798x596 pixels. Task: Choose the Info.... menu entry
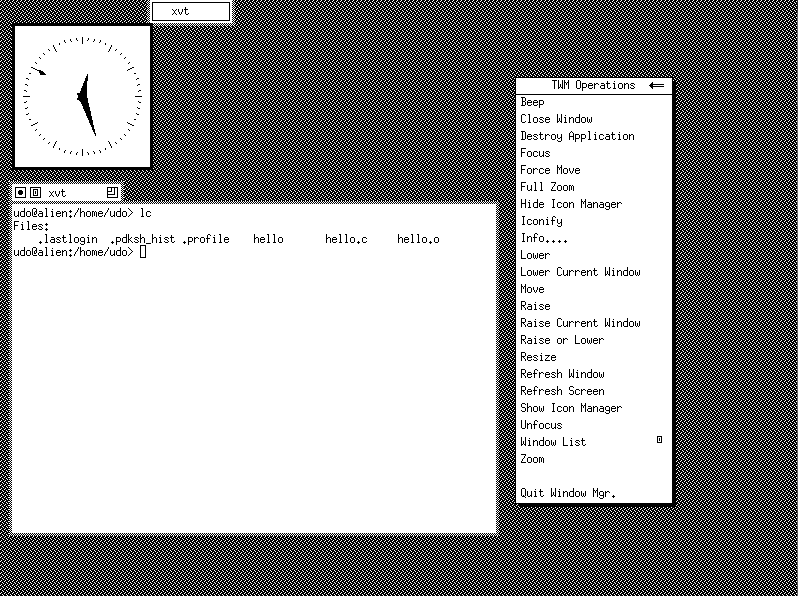click(x=594, y=238)
